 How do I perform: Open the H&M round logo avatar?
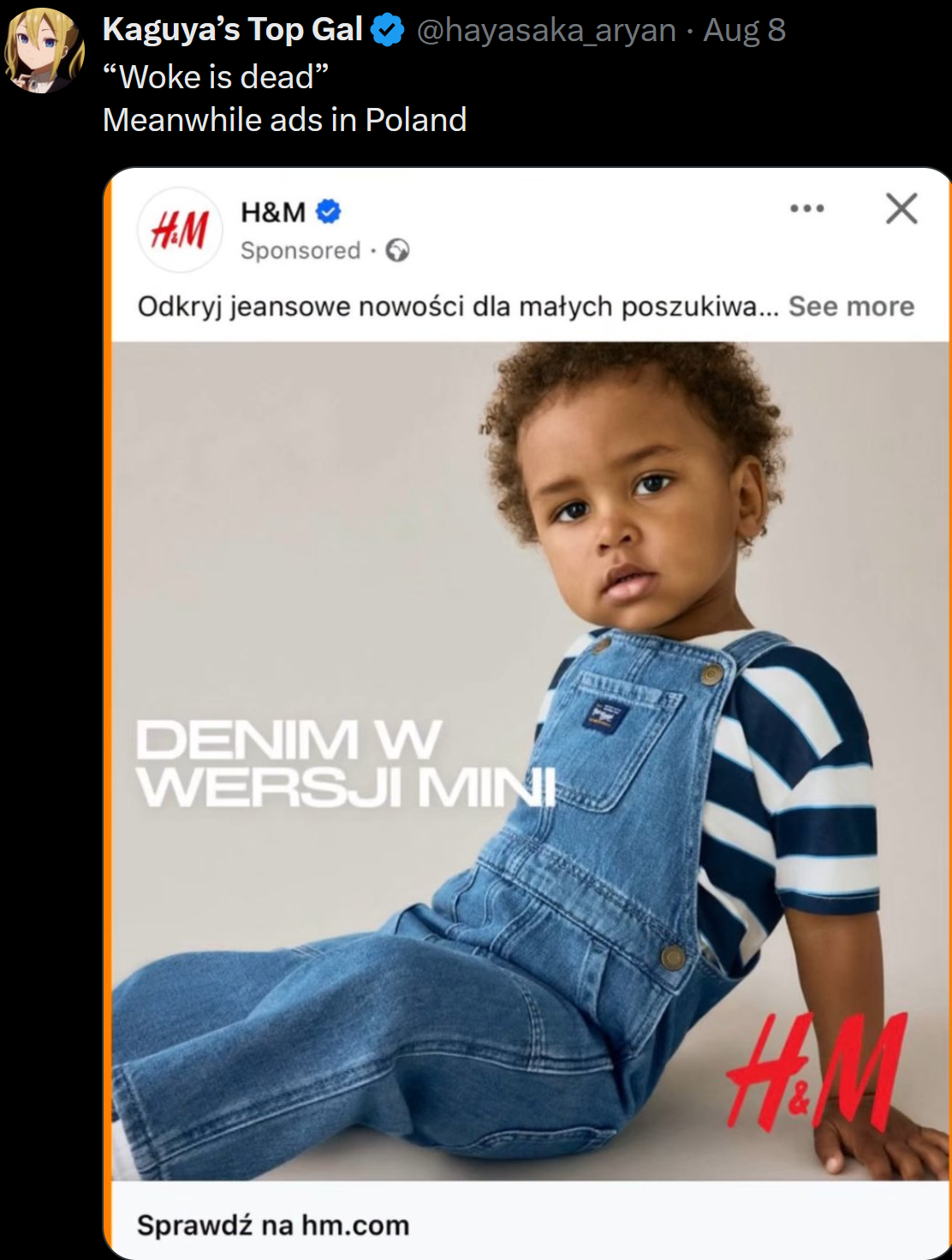(180, 230)
